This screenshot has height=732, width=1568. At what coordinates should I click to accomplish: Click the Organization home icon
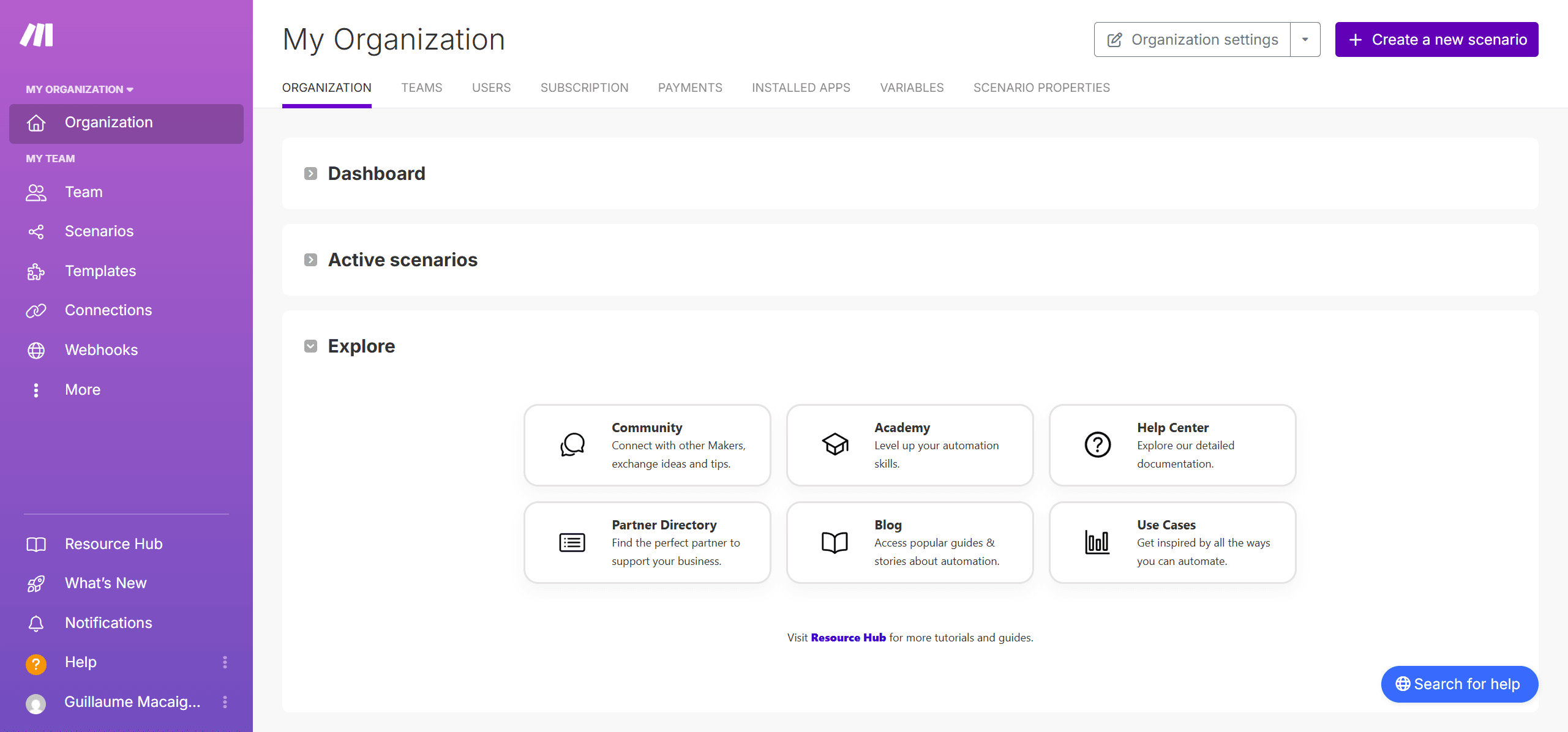click(x=36, y=123)
